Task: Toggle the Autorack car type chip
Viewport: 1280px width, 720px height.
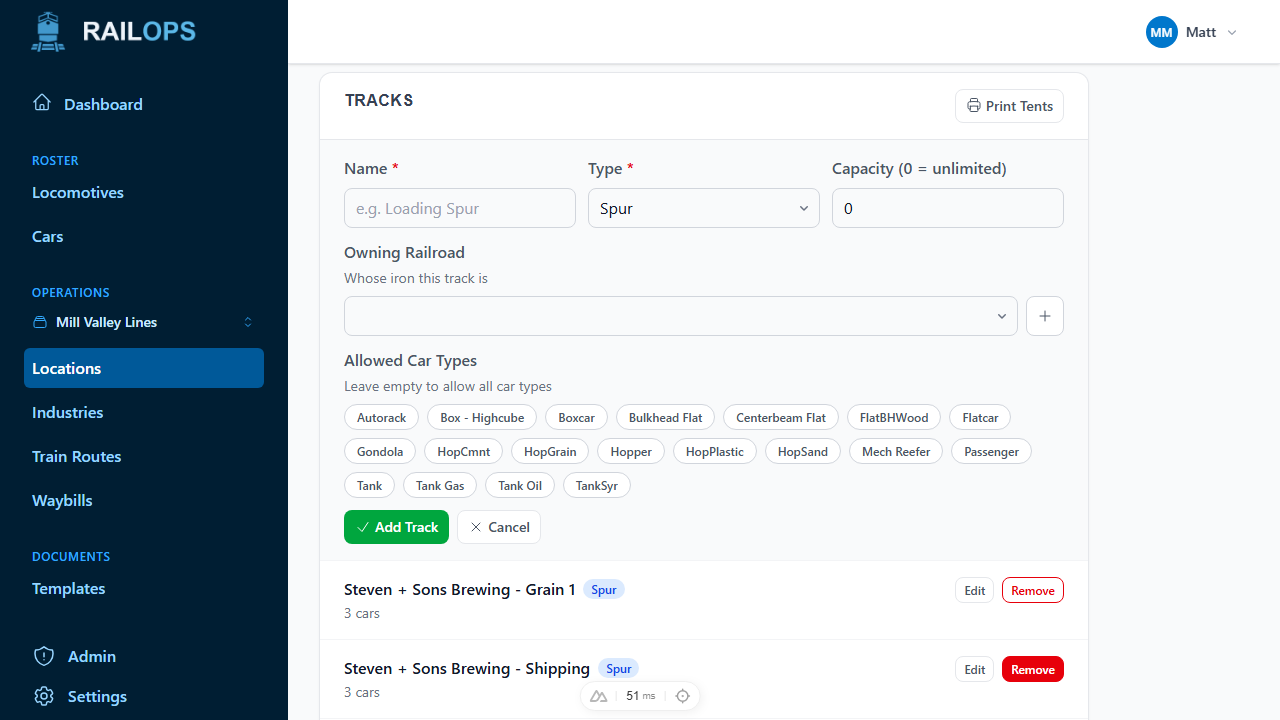Action: (x=382, y=418)
